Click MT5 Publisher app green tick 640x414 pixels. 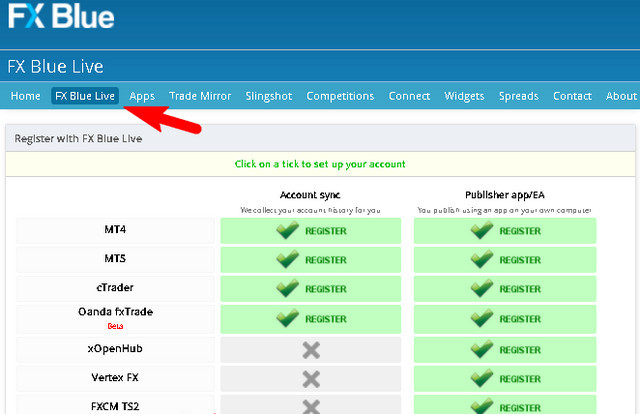pyautogui.click(x=482, y=259)
